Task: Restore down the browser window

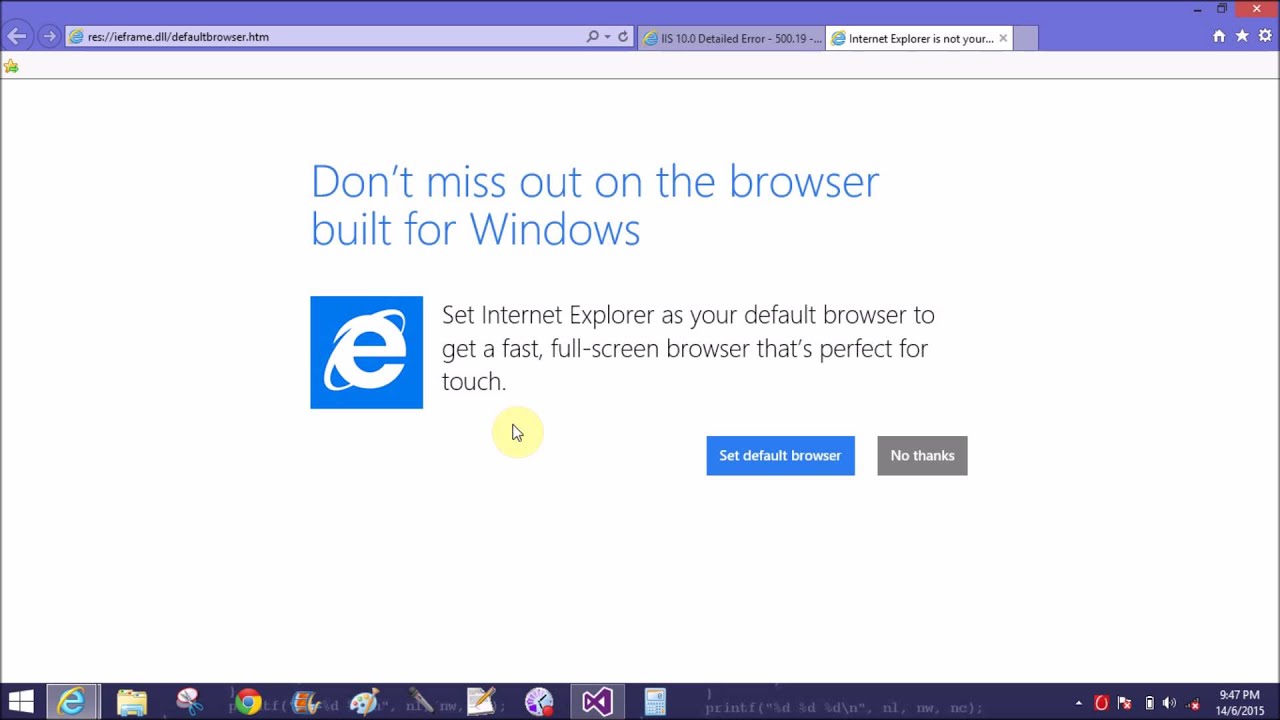Action: coord(1222,9)
